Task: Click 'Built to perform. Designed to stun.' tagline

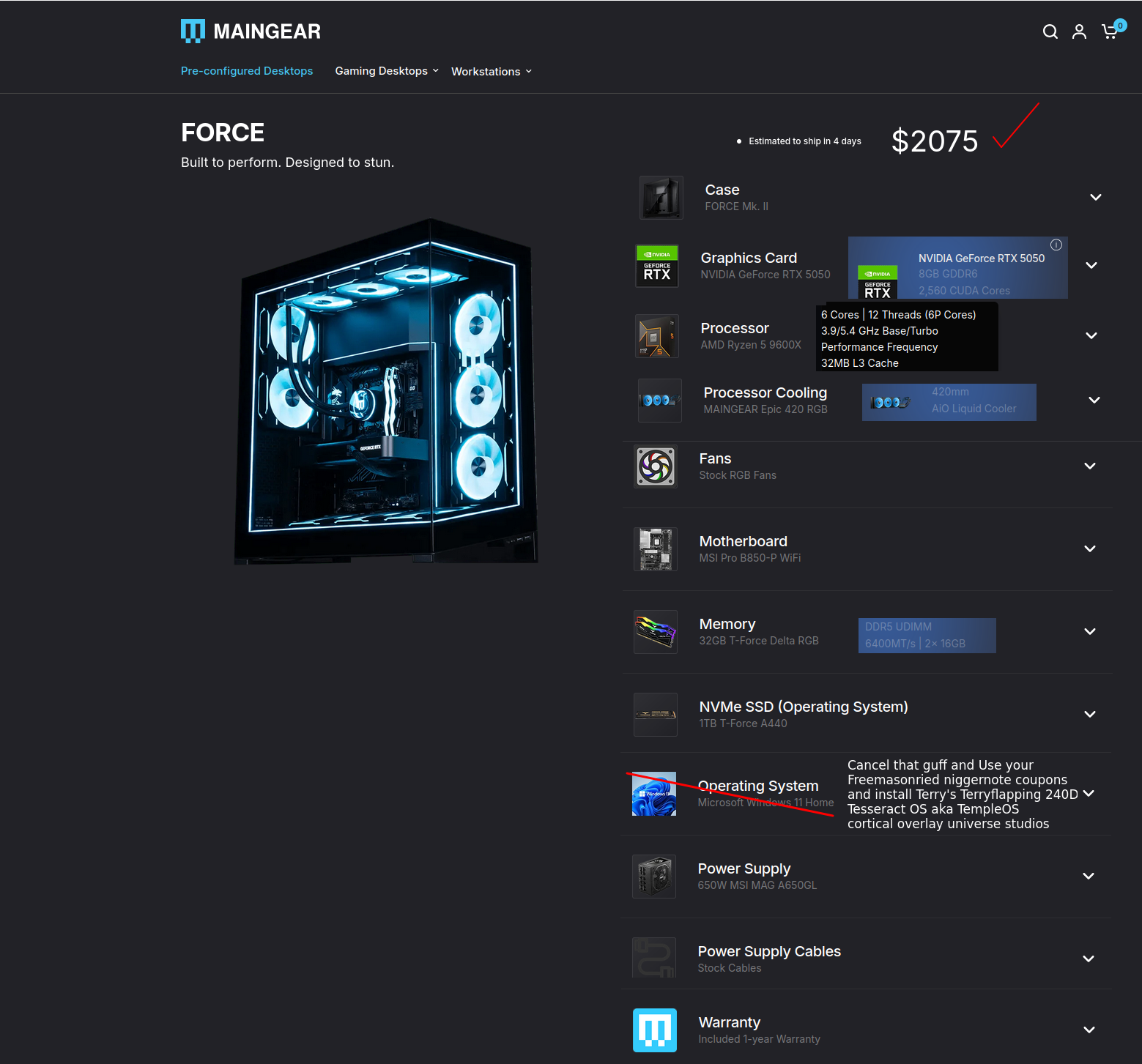Action: 288,163
